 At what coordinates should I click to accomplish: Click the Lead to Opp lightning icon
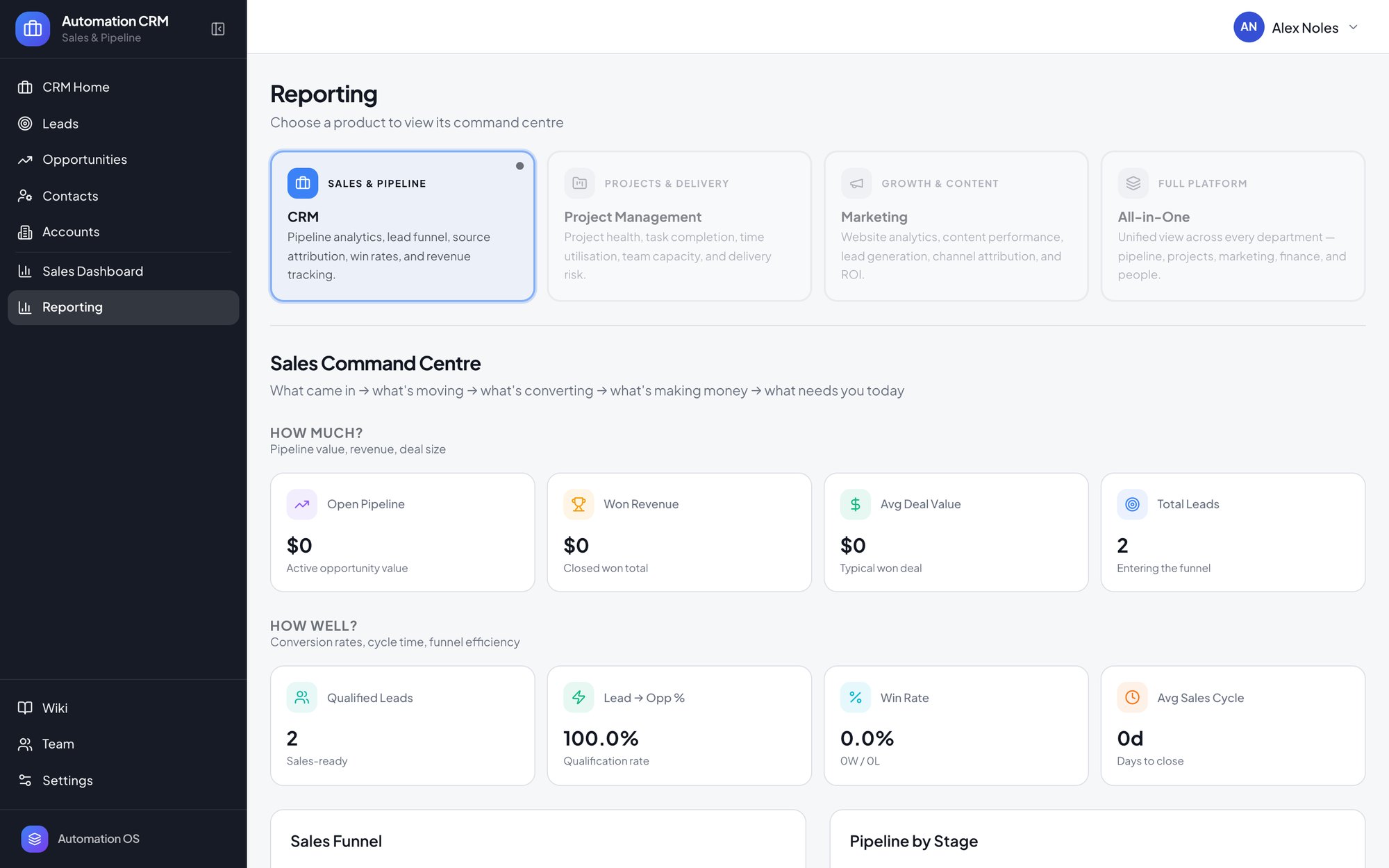pyautogui.click(x=579, y=698)
